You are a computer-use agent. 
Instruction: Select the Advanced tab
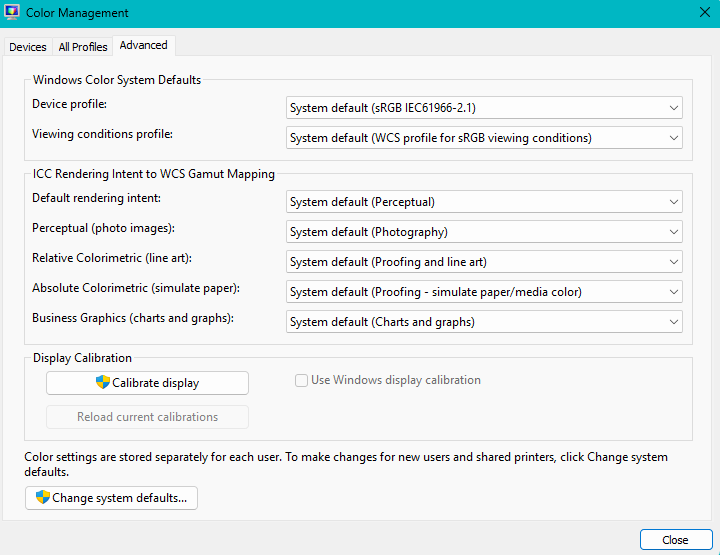pyautogui.click(x=143, y=45)
